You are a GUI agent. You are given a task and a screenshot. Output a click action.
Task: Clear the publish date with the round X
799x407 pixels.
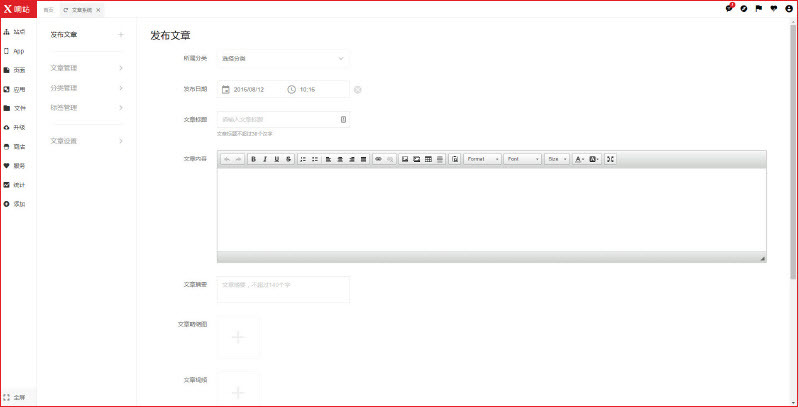click(x=358, y=90)
